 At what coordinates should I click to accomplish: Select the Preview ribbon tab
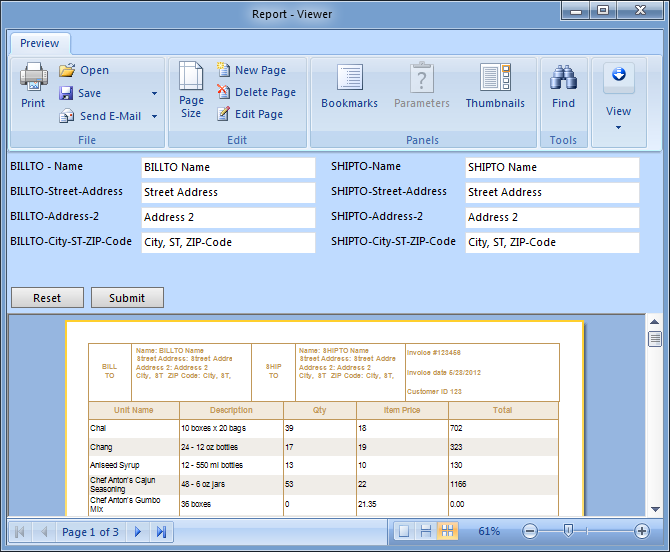(x=40, y=43)
